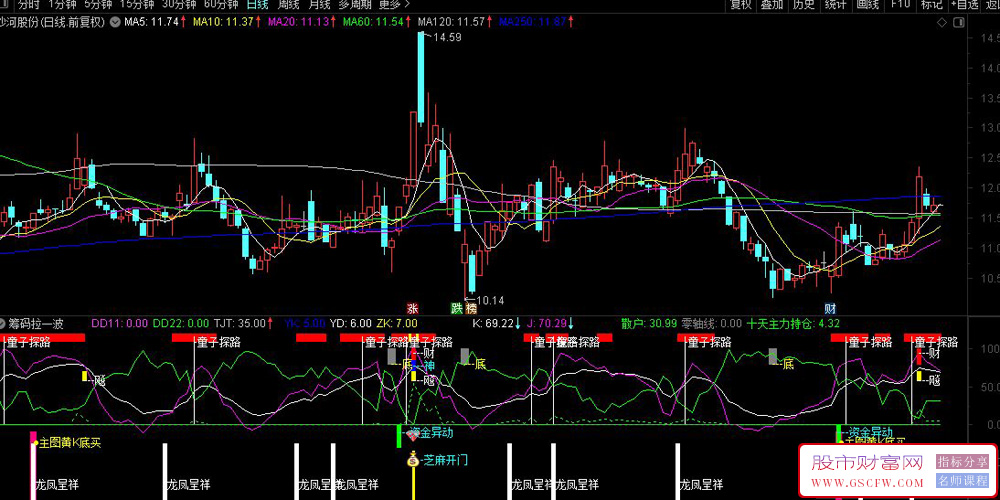Click the MA10: 11.37 indicator value

223,22
